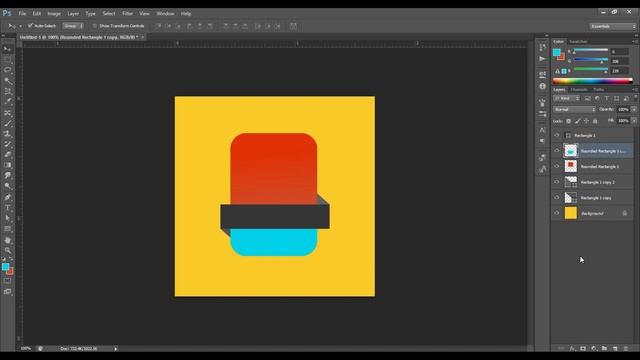Open the Opacity slider dropdown arrow
Image resolution: width=640 pixels, height=360 pixels.
(x=634, y=109)
